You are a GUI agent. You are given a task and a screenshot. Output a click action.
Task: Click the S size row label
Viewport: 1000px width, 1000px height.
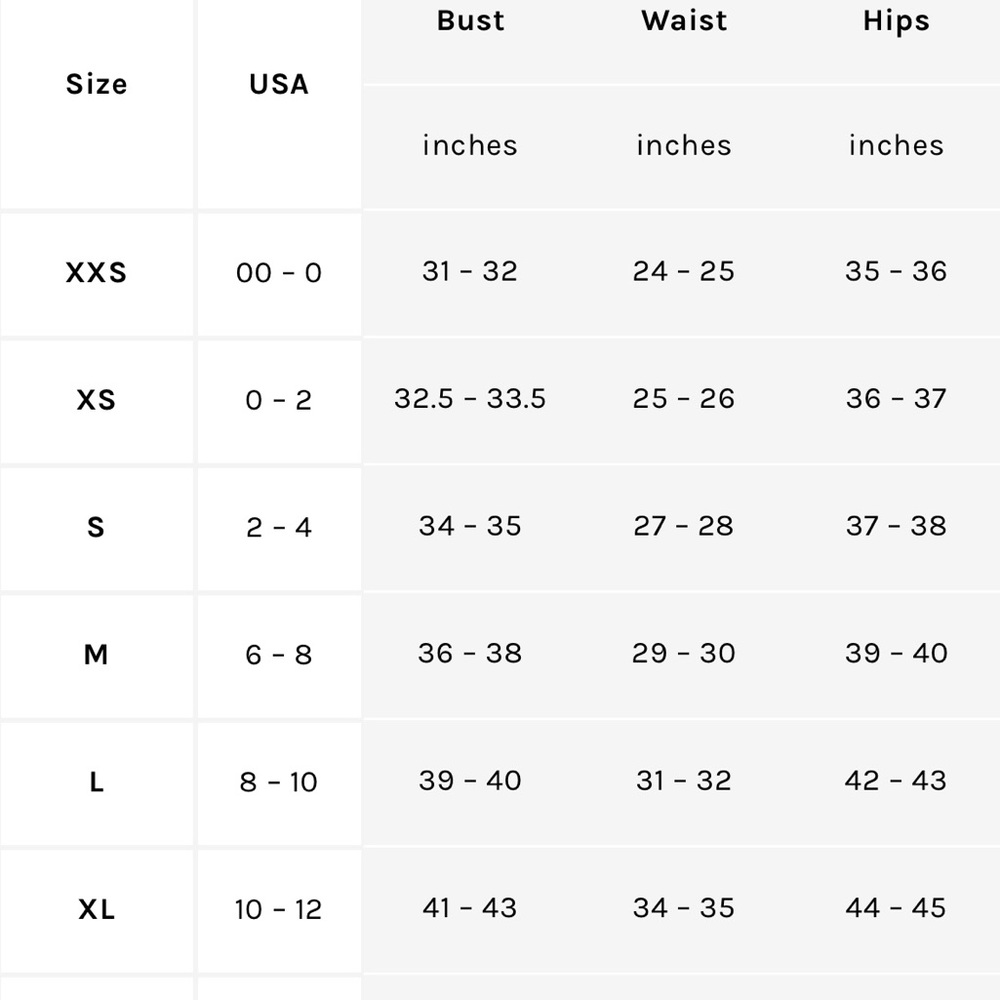coord(96,527)
